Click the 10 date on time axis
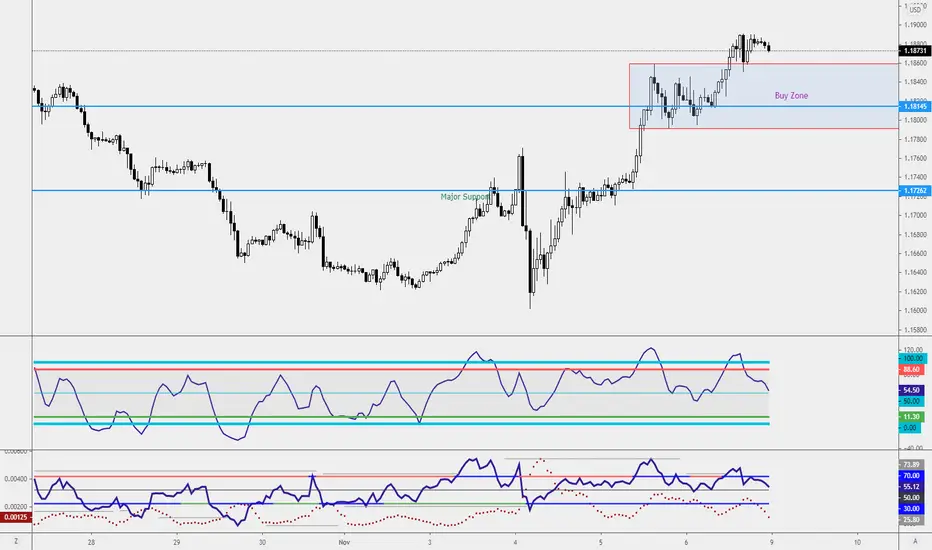Image resolution: width=932 pixels, height=550 pixels. [857, 542]
